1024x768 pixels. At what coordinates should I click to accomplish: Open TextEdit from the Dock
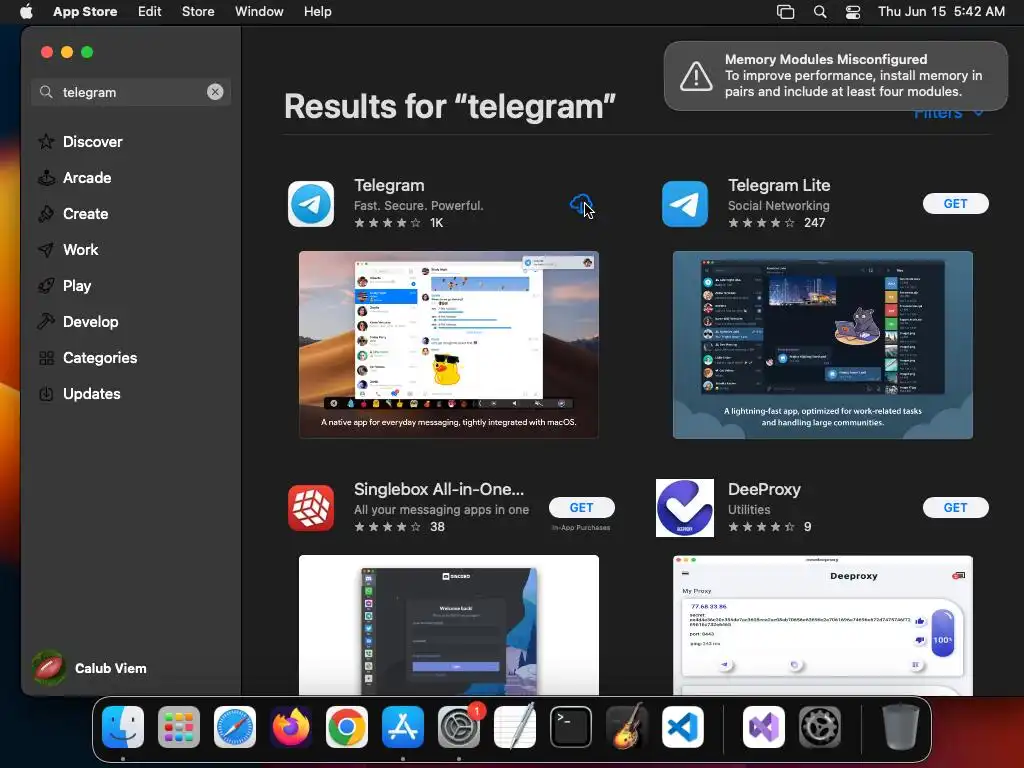pyautogui.click(x=515, y=727)
